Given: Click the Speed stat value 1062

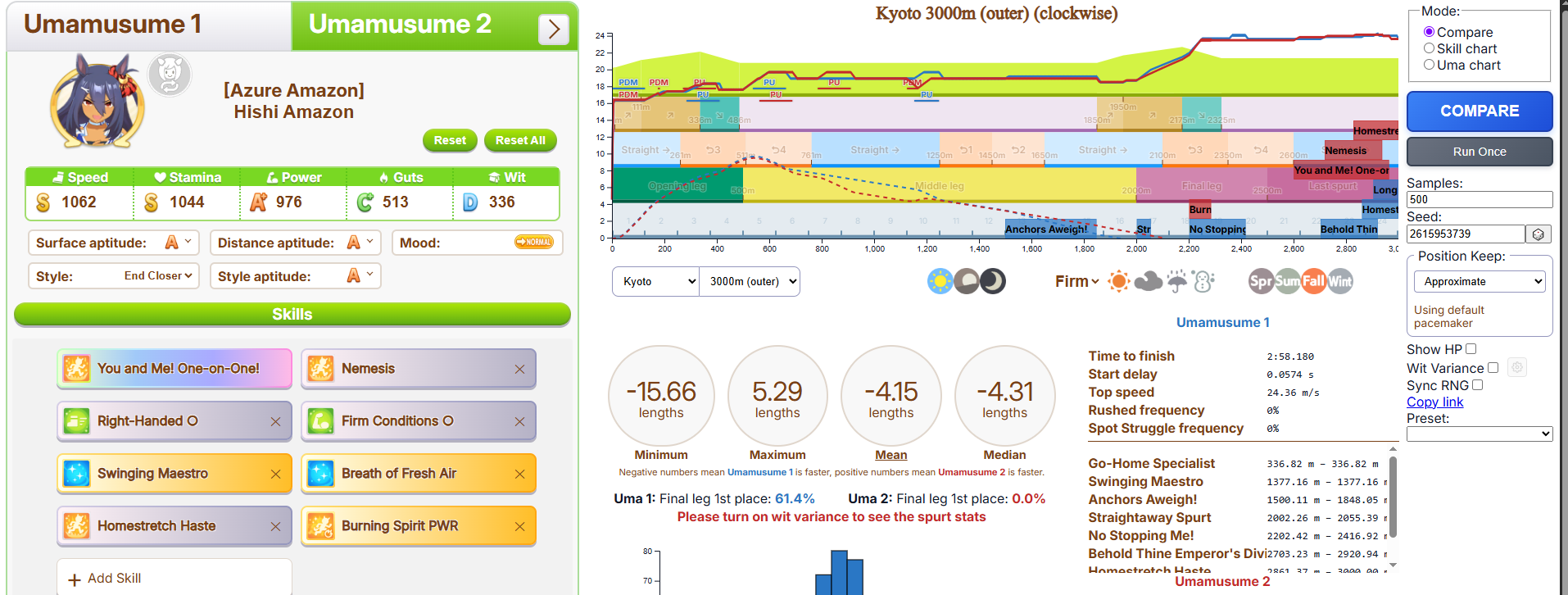Looking at the screenshot, I should 79,202.
